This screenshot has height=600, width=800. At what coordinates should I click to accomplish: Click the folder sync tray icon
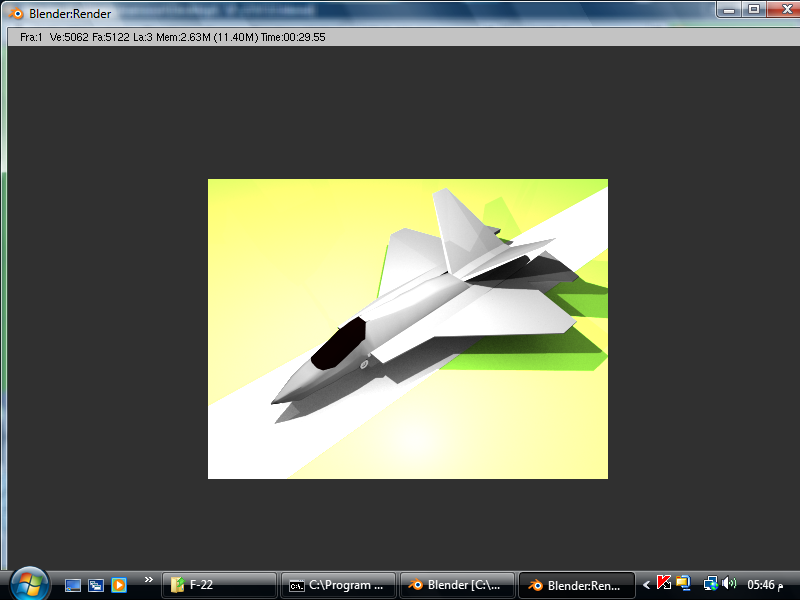[x=683, y=583]
